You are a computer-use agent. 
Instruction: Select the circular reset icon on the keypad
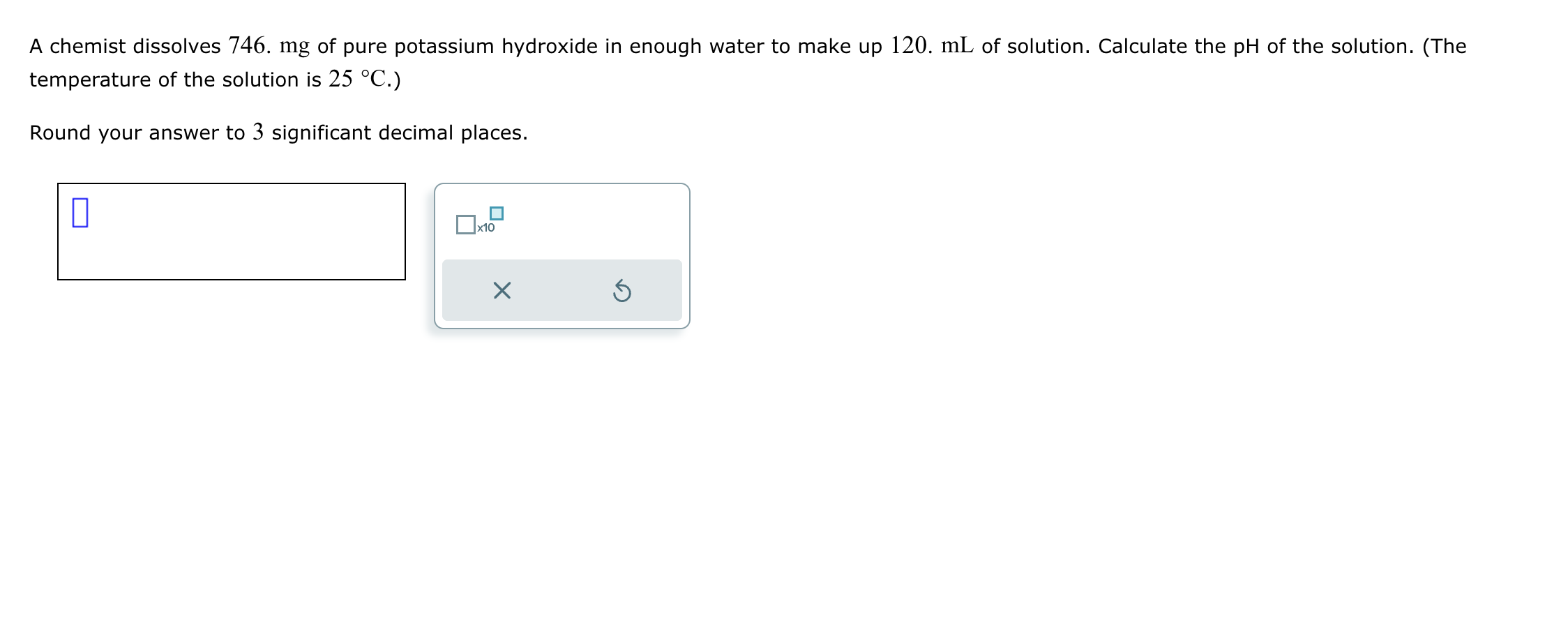622,292
